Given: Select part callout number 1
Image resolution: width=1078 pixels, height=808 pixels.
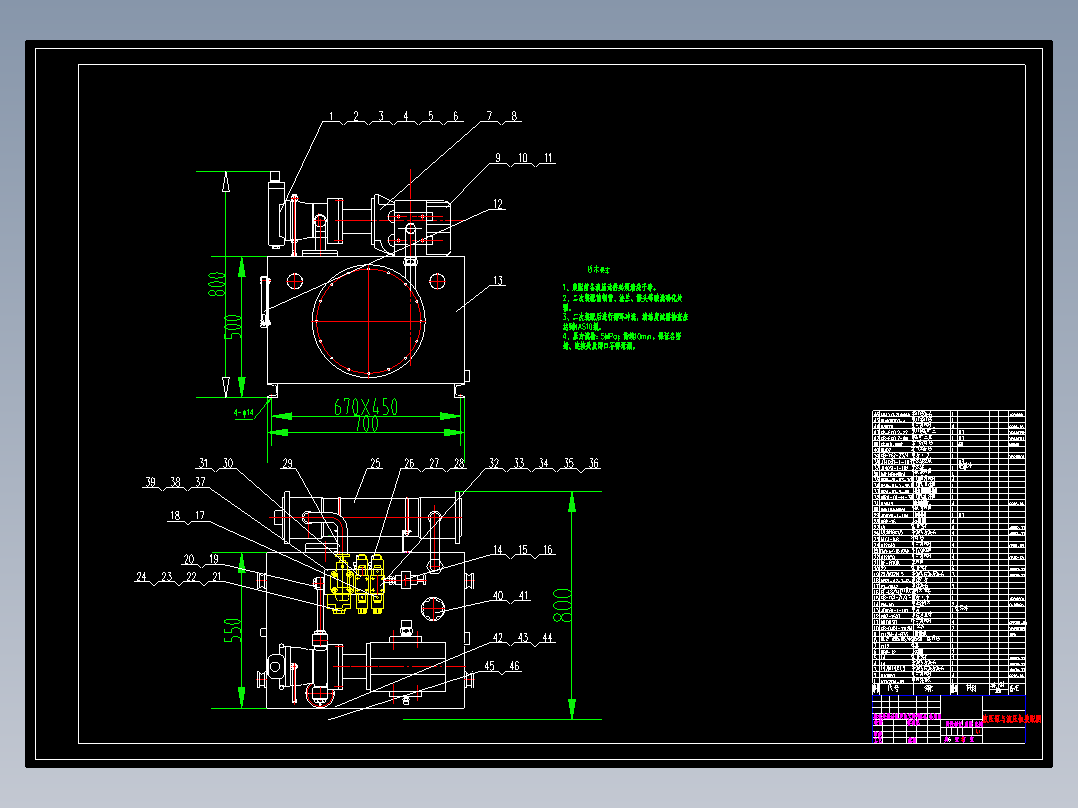Looking at the screenshot, I should coord(331,116).
